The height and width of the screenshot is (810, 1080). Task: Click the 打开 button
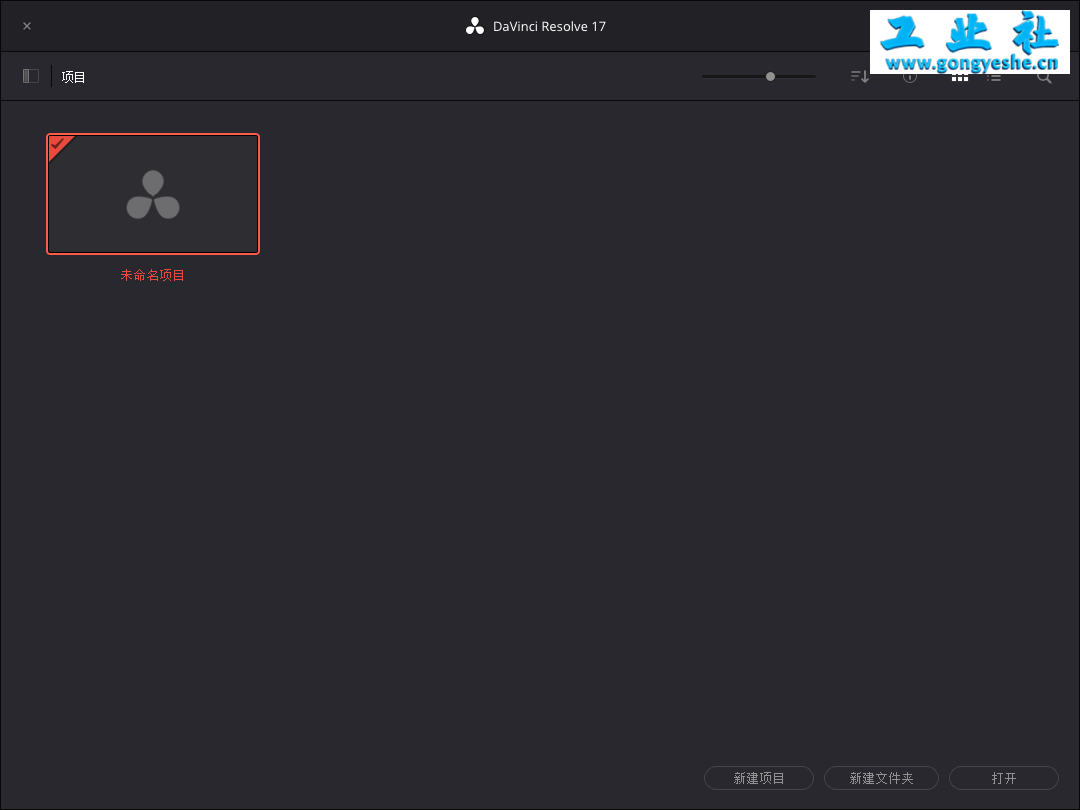coord(1004,778)
